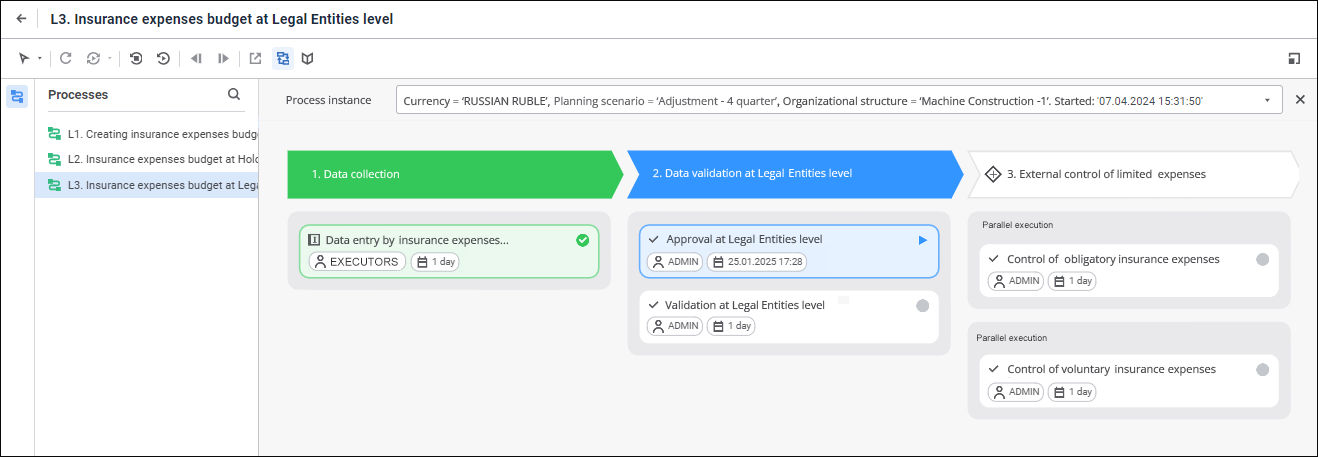The height and width of the screenshot is (457, 1318).
Task: Click the stop process icon
Action: click(x=137, y=59)
